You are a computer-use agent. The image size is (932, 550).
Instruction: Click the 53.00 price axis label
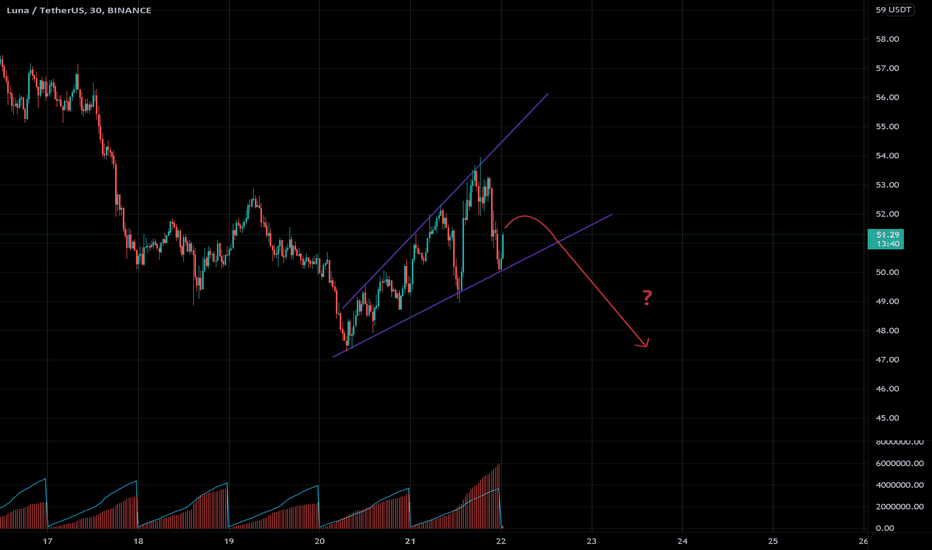[x=887, y=185]
